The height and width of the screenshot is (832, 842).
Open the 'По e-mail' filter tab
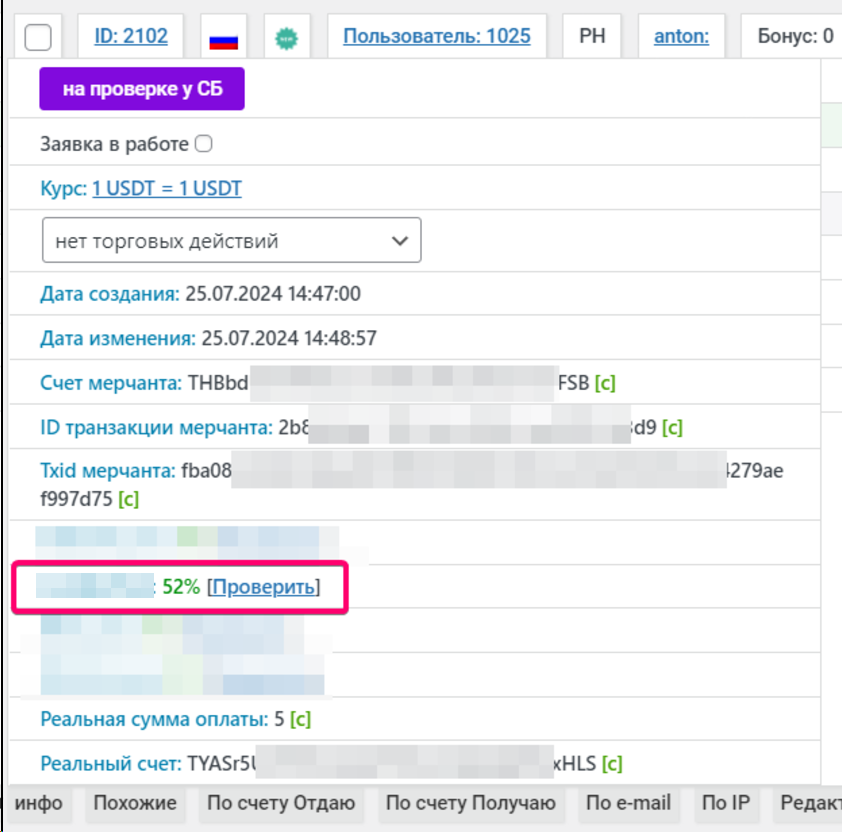click(x=628, y=802)
